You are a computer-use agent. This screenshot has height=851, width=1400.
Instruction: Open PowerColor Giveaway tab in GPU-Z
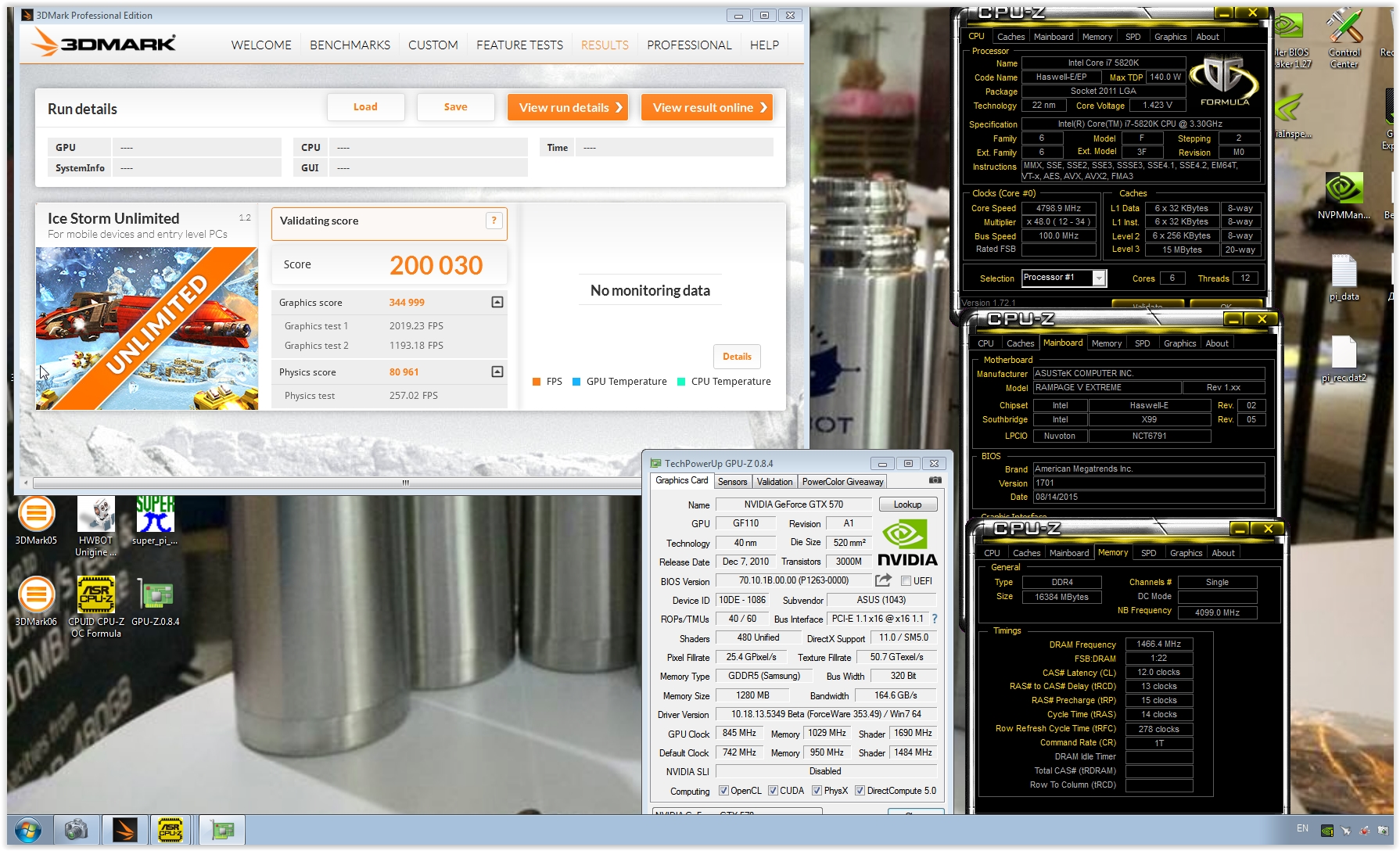point(842,482)
